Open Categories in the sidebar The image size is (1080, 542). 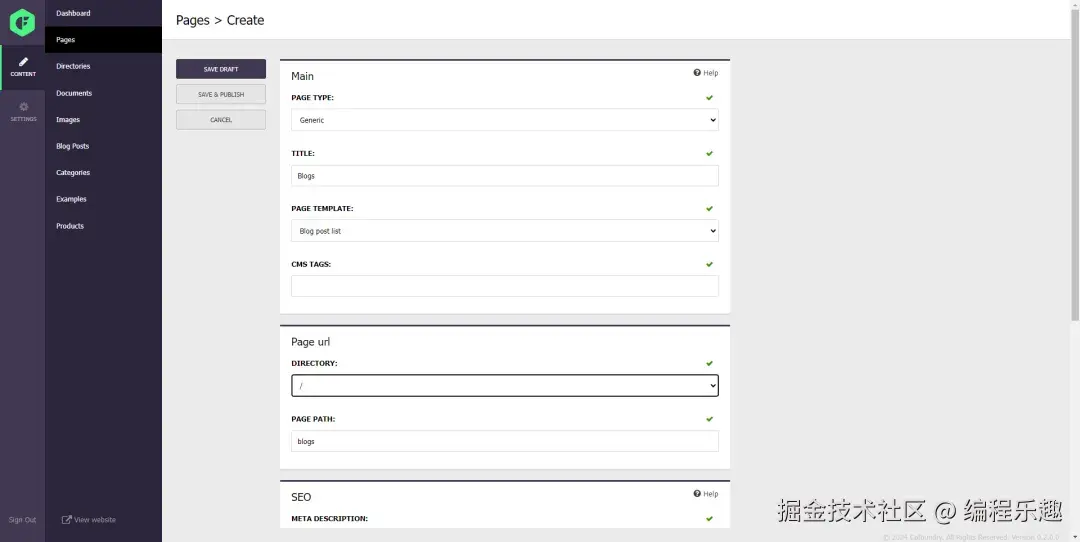pyautogui.click(x=103, y=173)
